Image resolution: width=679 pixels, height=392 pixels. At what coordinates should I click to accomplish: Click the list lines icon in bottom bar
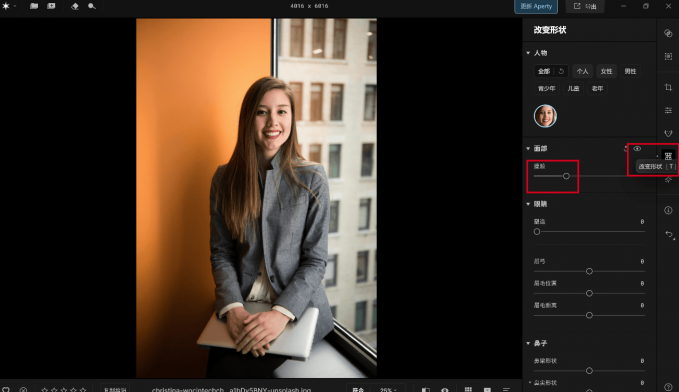tap(506, 389)
